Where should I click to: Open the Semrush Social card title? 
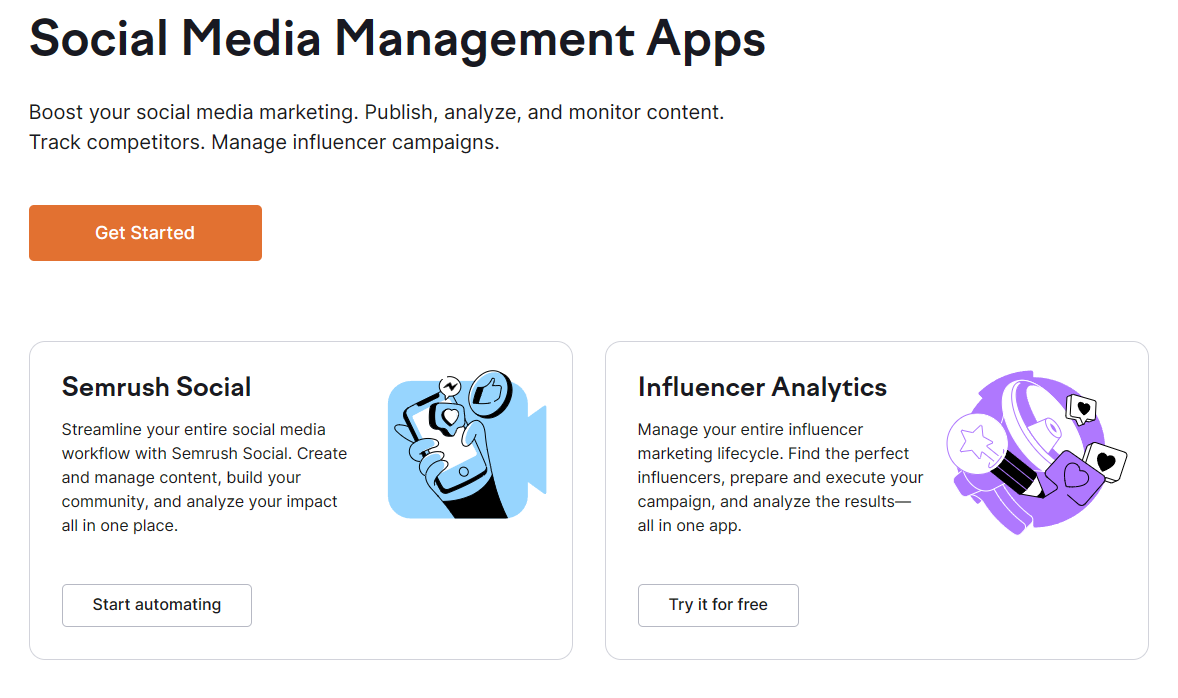(x=157, y=387)
